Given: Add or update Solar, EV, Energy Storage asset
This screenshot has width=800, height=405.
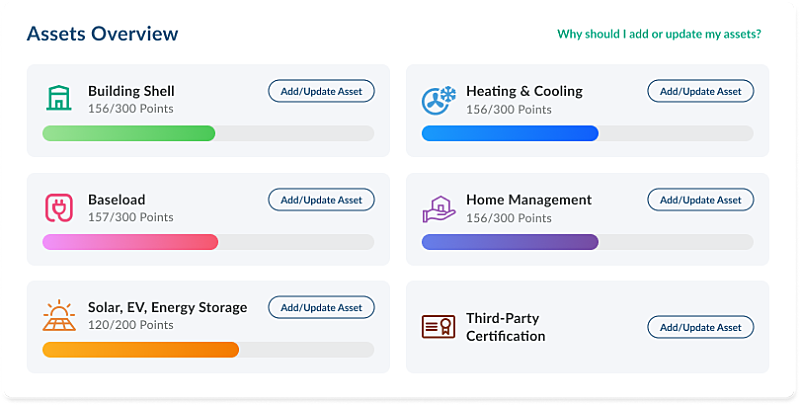Looking at the screenshot, I should 321,308.
